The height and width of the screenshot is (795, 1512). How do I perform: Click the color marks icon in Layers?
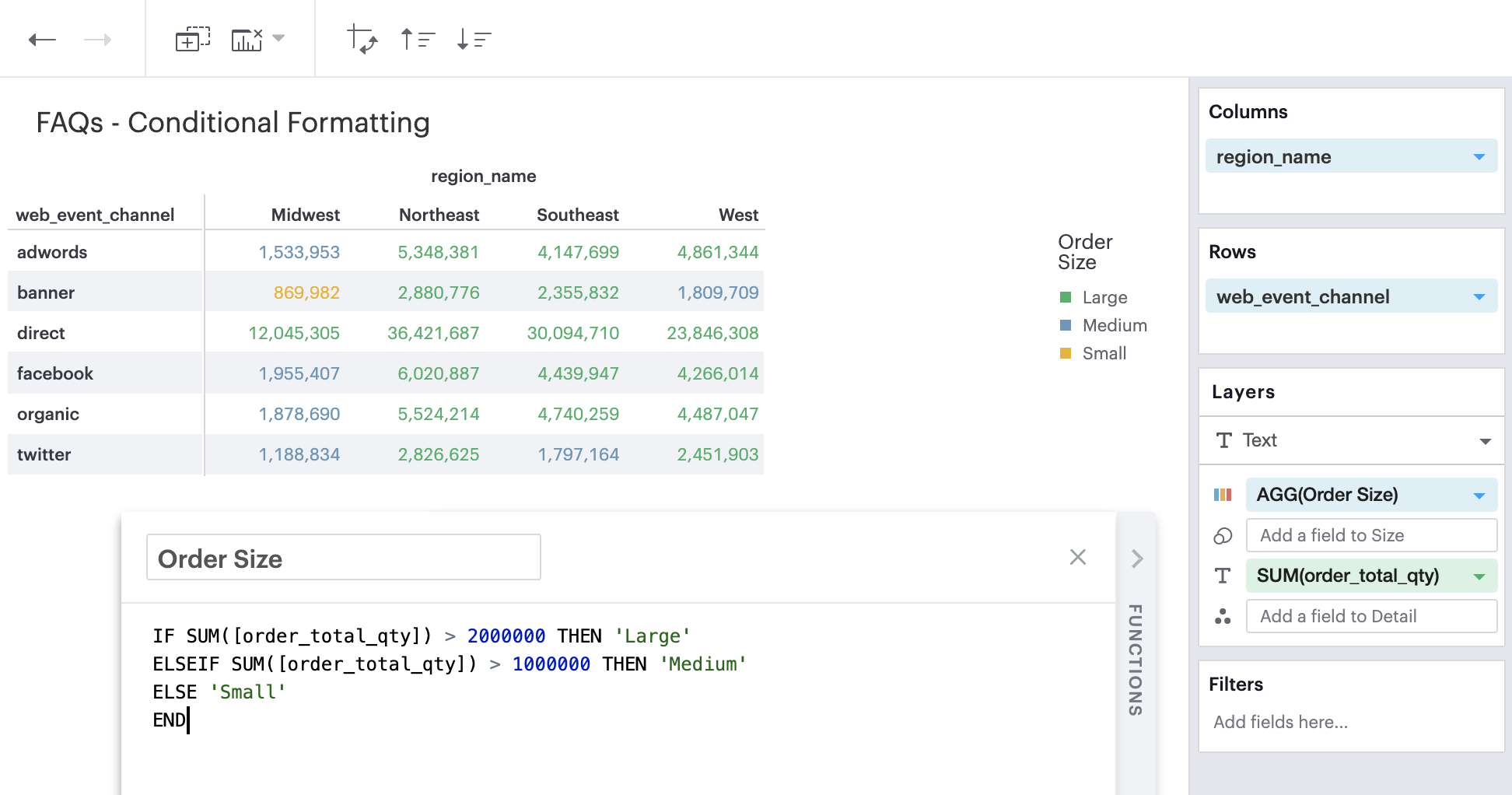click(x=1223, y=495)
